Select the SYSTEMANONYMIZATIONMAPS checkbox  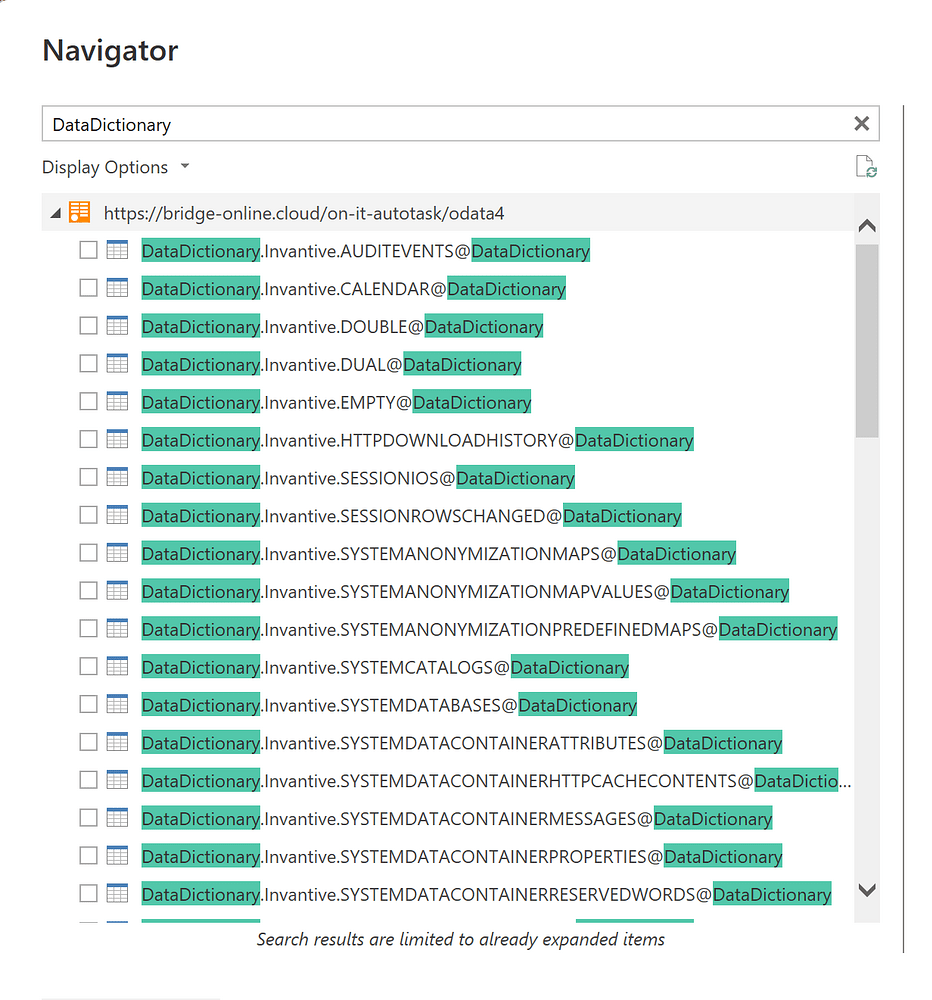(x=87, y=553)
